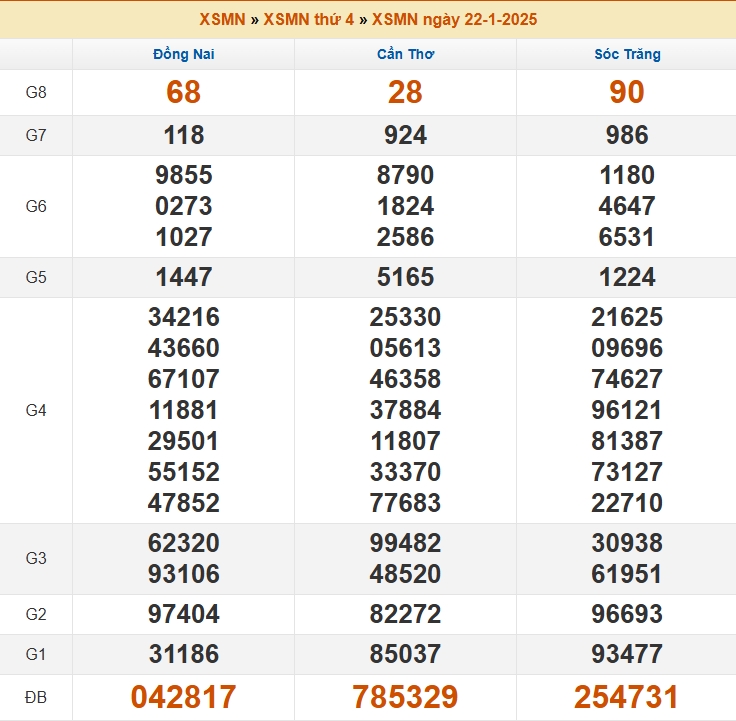
Task: Select G4 number 96121
Action: pos(627,410)
